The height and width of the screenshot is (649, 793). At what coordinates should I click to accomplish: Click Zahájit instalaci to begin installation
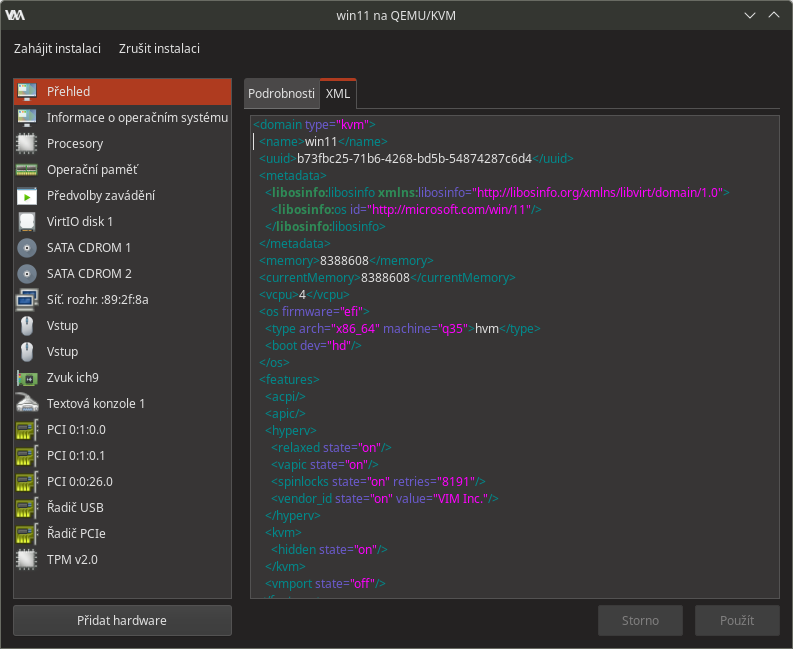coord(57,49)
